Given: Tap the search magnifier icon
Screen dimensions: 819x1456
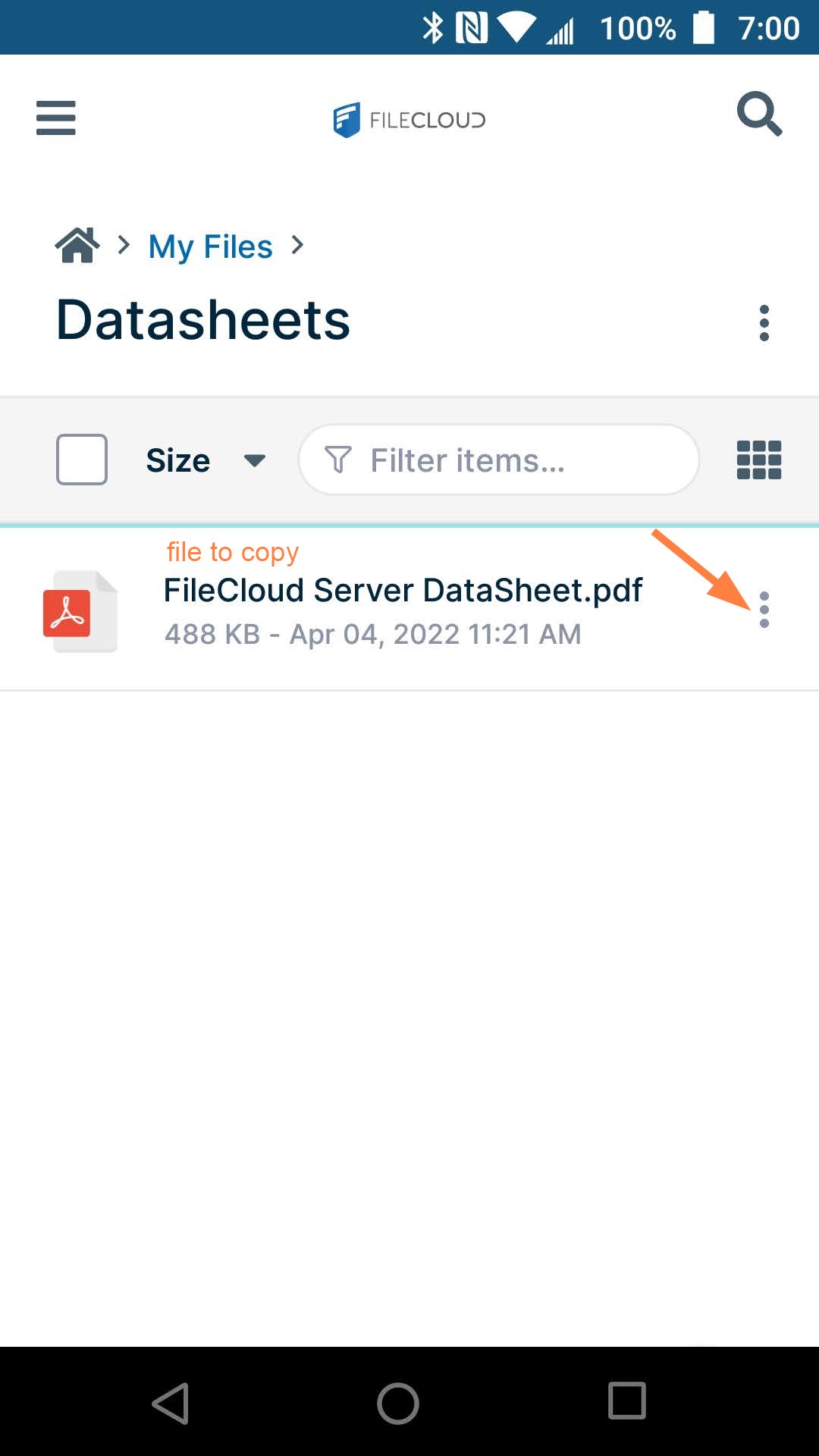Looking at the screenshot, I should [x=759, y=115].
